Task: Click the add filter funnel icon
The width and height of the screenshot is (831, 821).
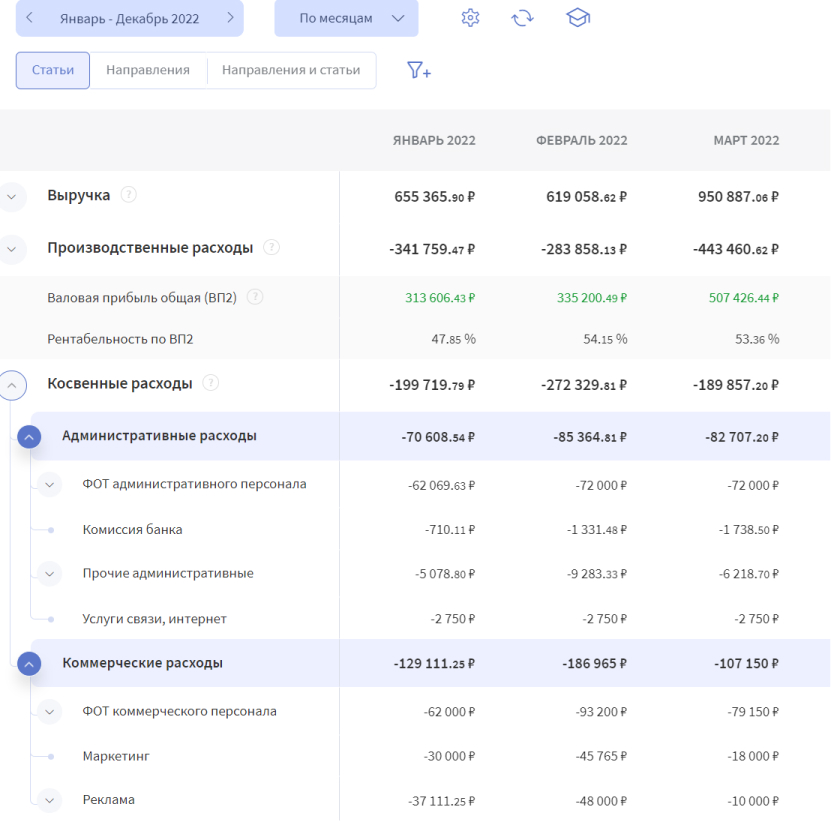Action: 418,71
